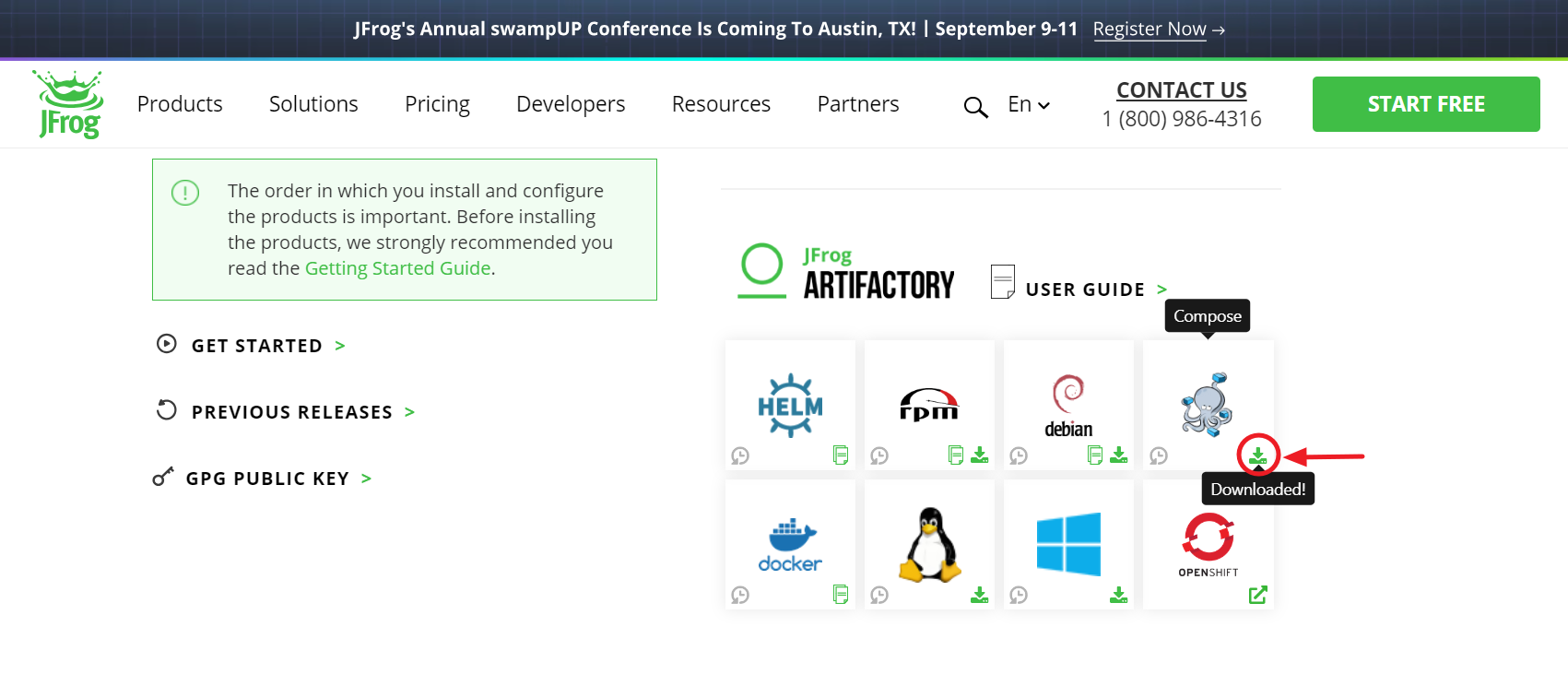
Task: Download the Linux archive package
Action: 979,595
